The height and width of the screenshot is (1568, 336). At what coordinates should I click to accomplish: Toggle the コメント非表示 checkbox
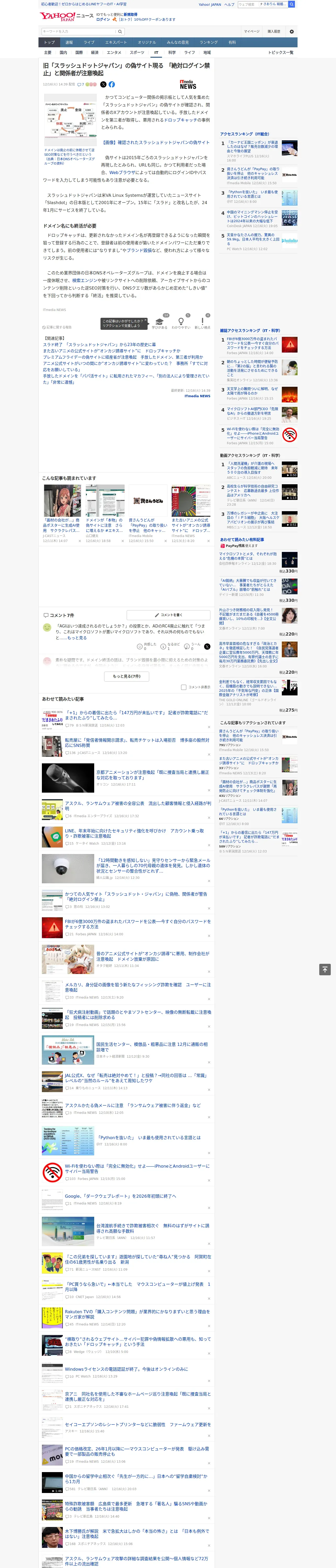pyautogui.click(x=183, y=687)
